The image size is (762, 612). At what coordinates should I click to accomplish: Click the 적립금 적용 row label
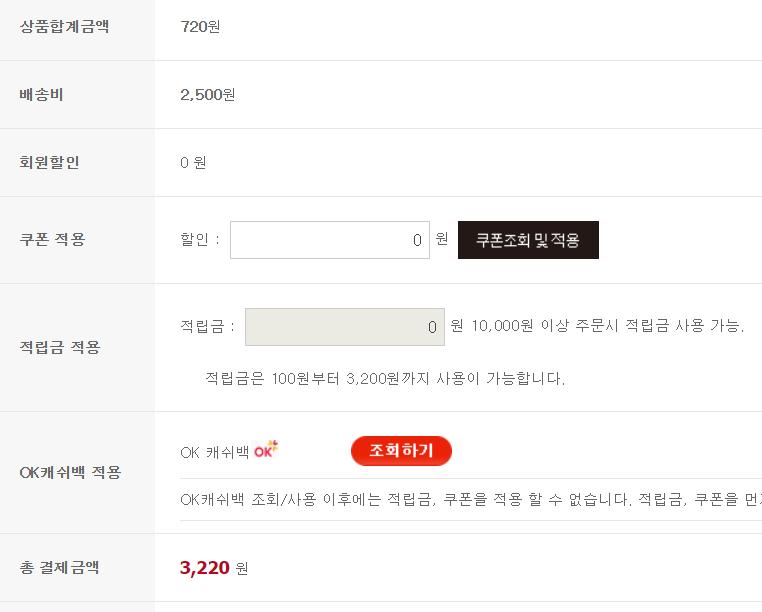coord(60,347)
